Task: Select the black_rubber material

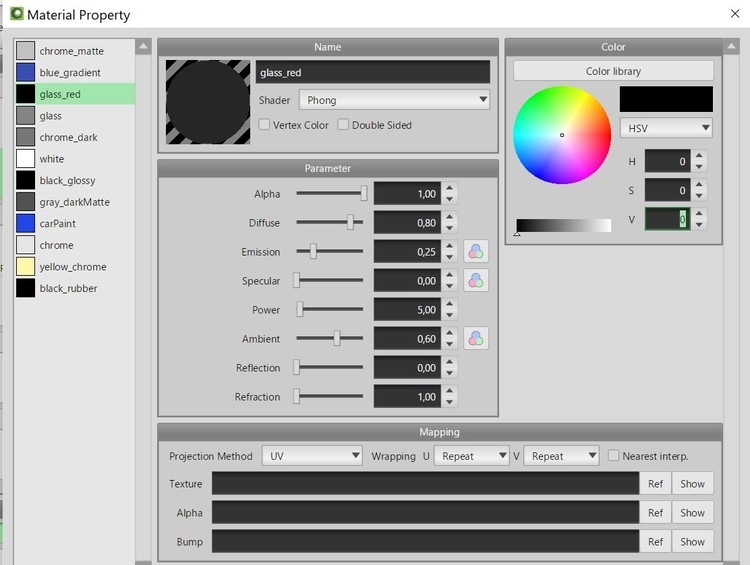Action: [x=75, y=288]
